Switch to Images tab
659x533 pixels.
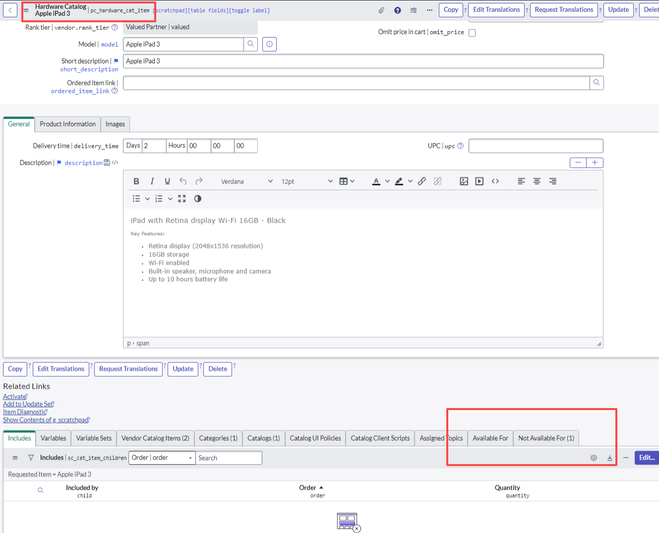(x=115, y=124)
